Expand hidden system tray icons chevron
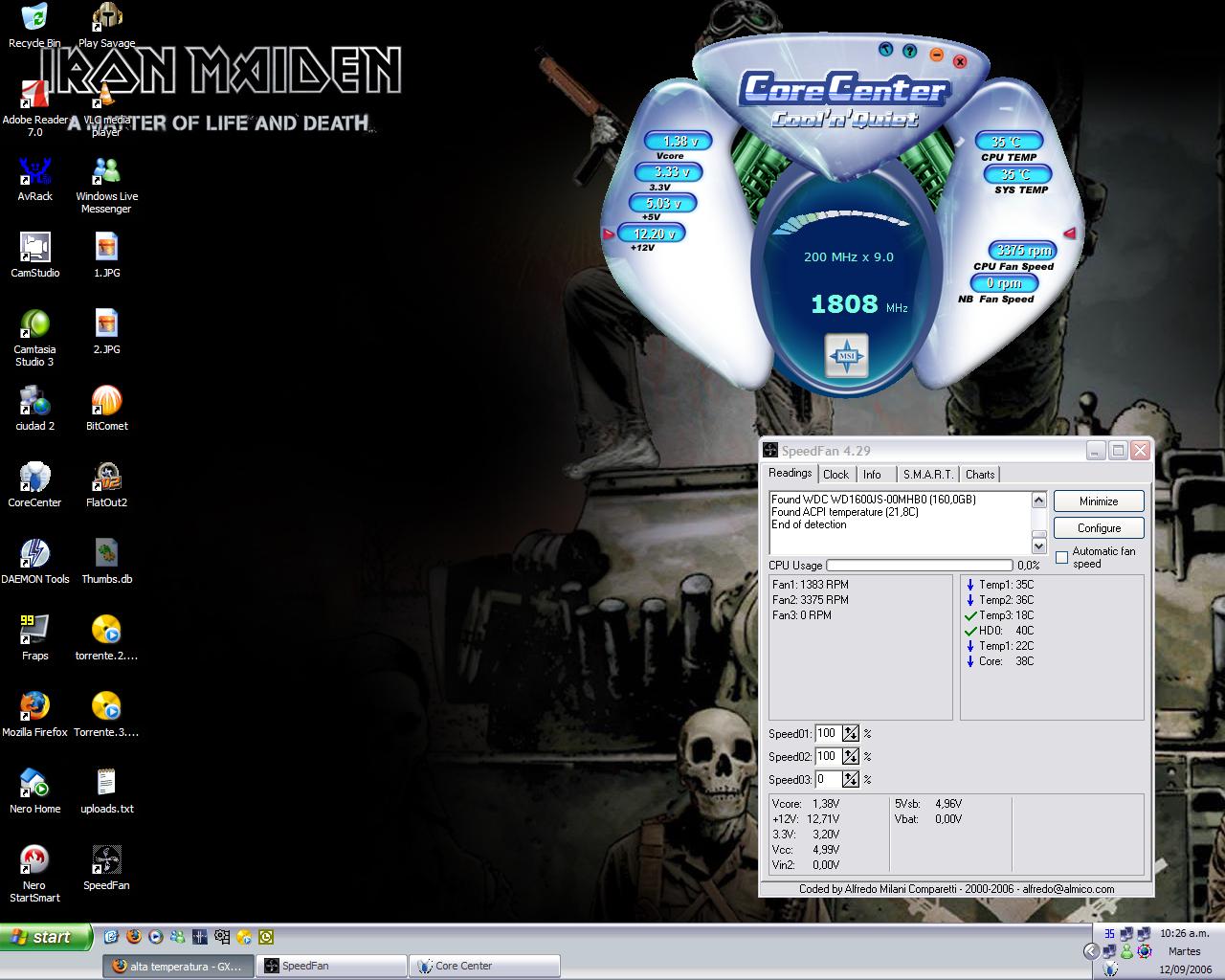This screenshot has width=1225, height=980. tap(1091, 951)
